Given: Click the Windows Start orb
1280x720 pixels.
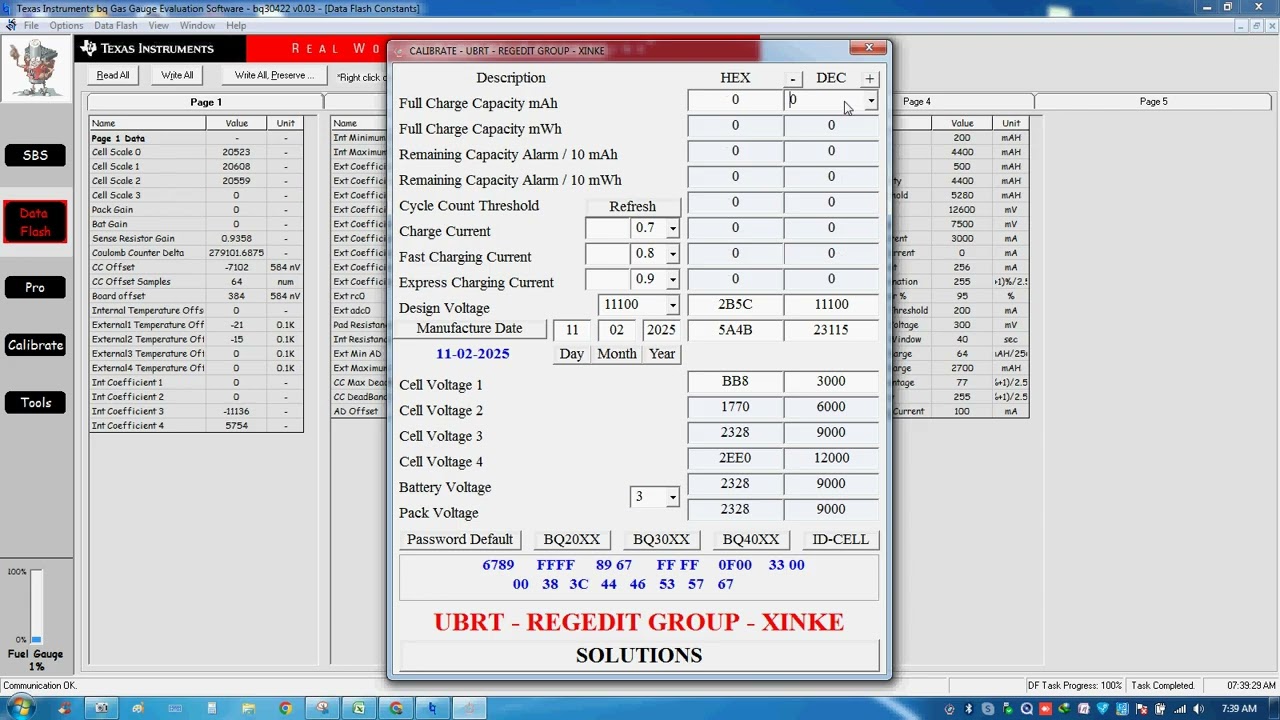Looking at the screenshot, I should click(x=20, y=708).
